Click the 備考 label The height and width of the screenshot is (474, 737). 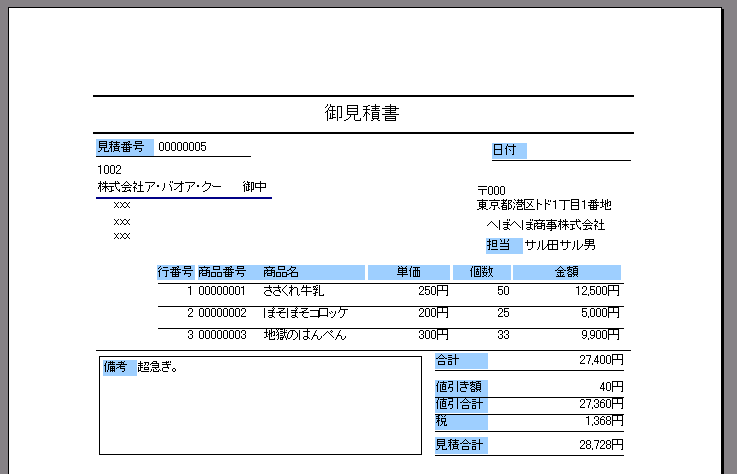point(119,368)
